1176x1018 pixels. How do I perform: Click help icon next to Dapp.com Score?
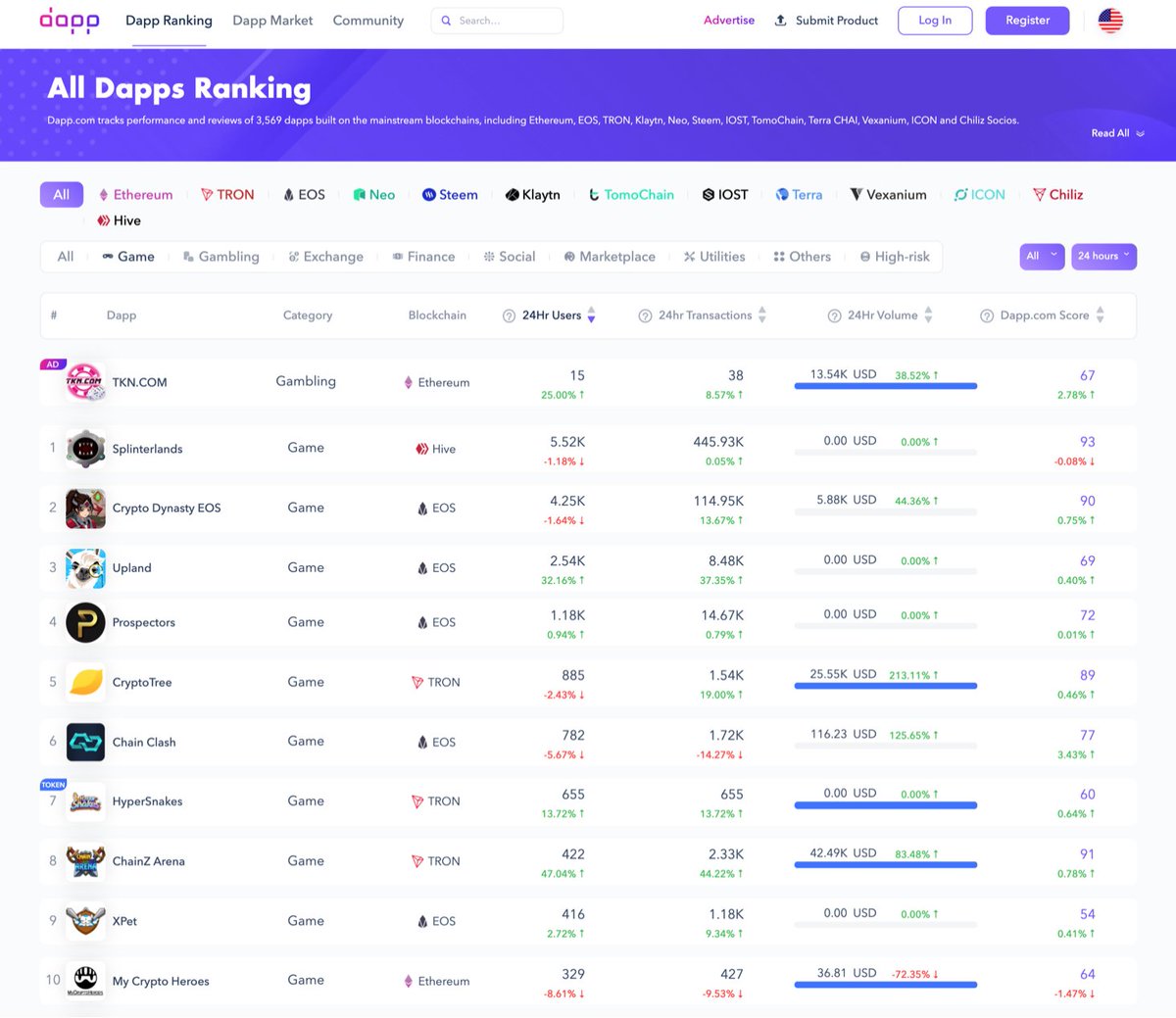point(987,315)
